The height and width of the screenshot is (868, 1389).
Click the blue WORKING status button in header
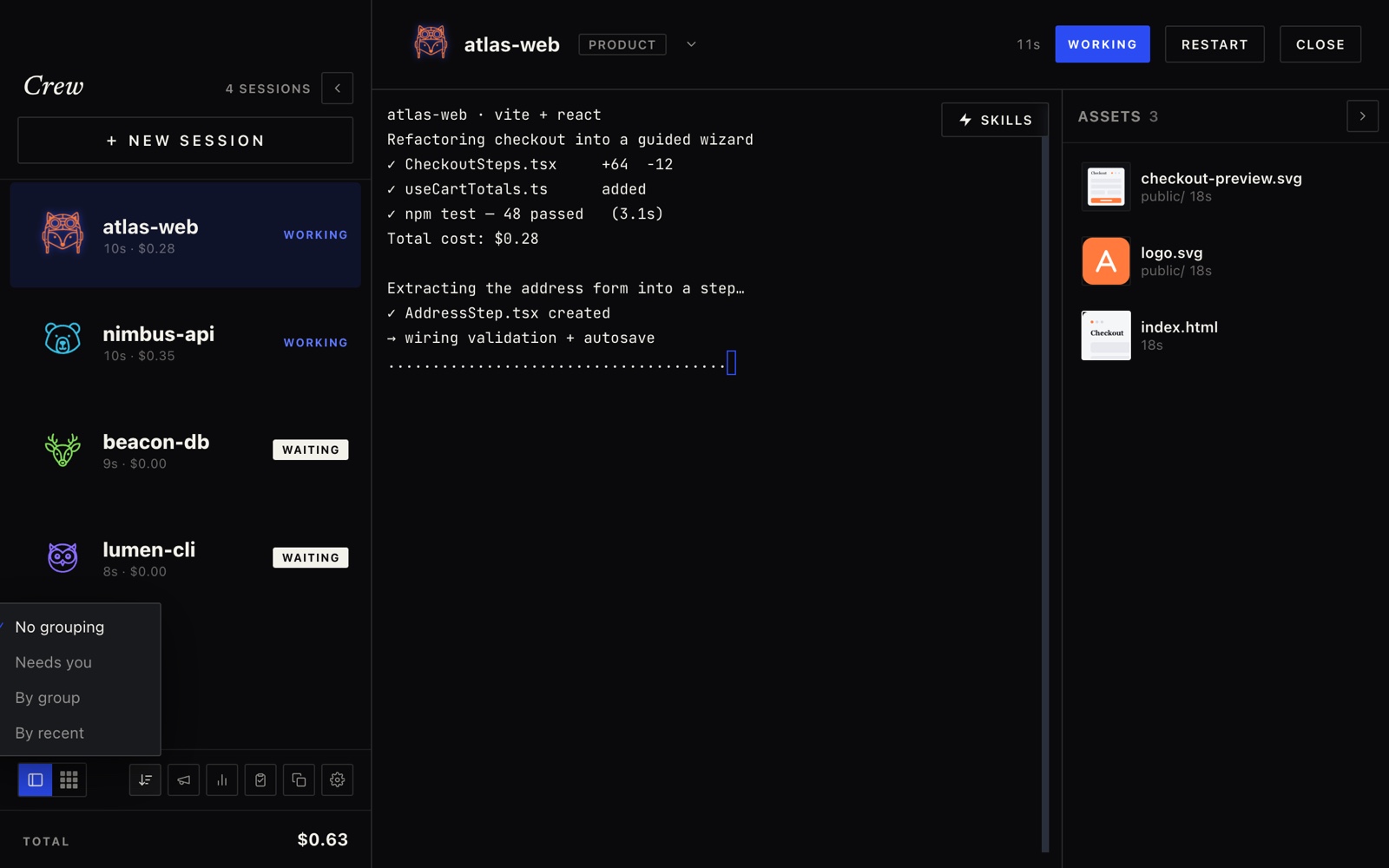[x=1103, y=44]
